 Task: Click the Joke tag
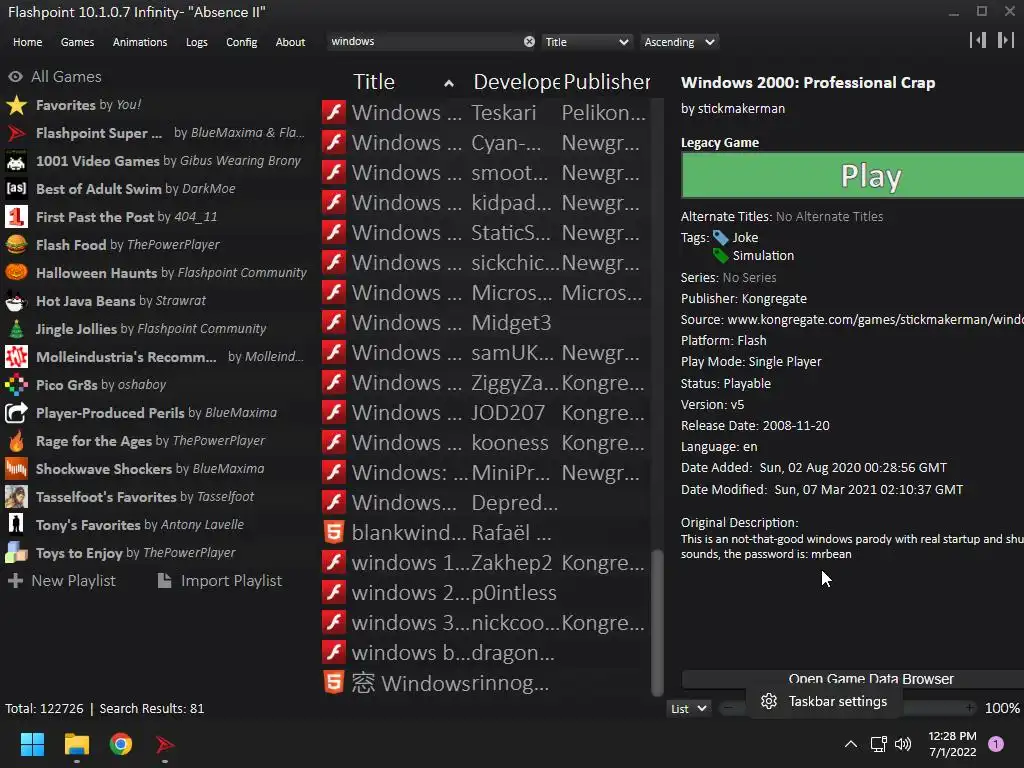coord(744,238)
